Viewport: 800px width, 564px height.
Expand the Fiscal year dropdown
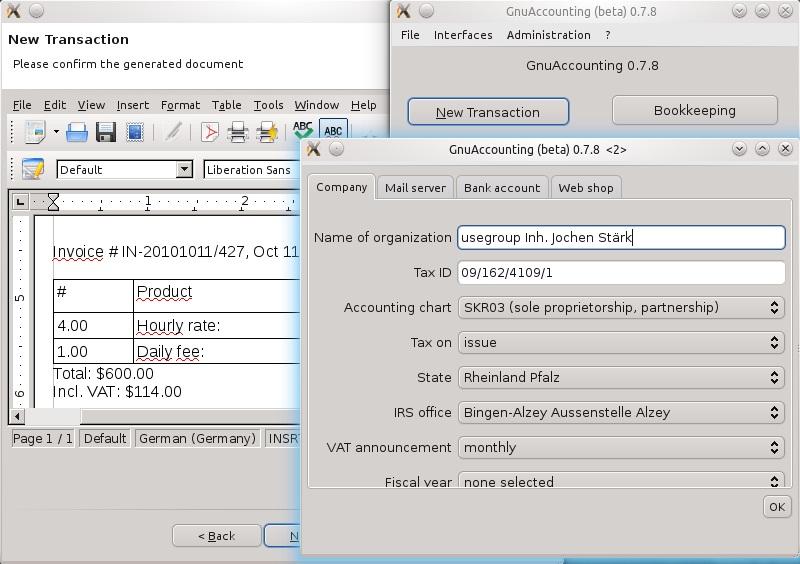[x=621, y=481]
